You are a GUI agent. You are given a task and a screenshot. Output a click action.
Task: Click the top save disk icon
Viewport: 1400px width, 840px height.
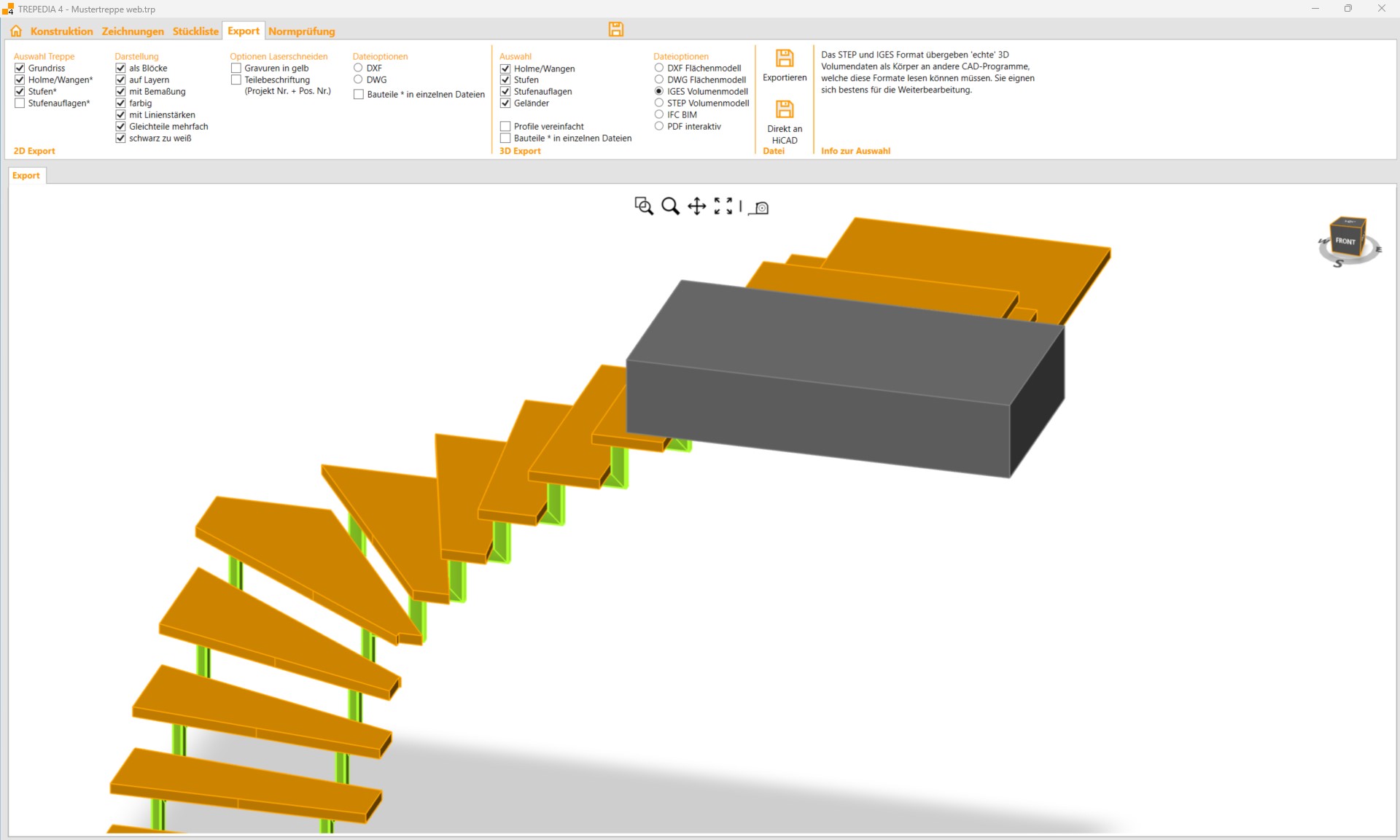tap(616, 29)
